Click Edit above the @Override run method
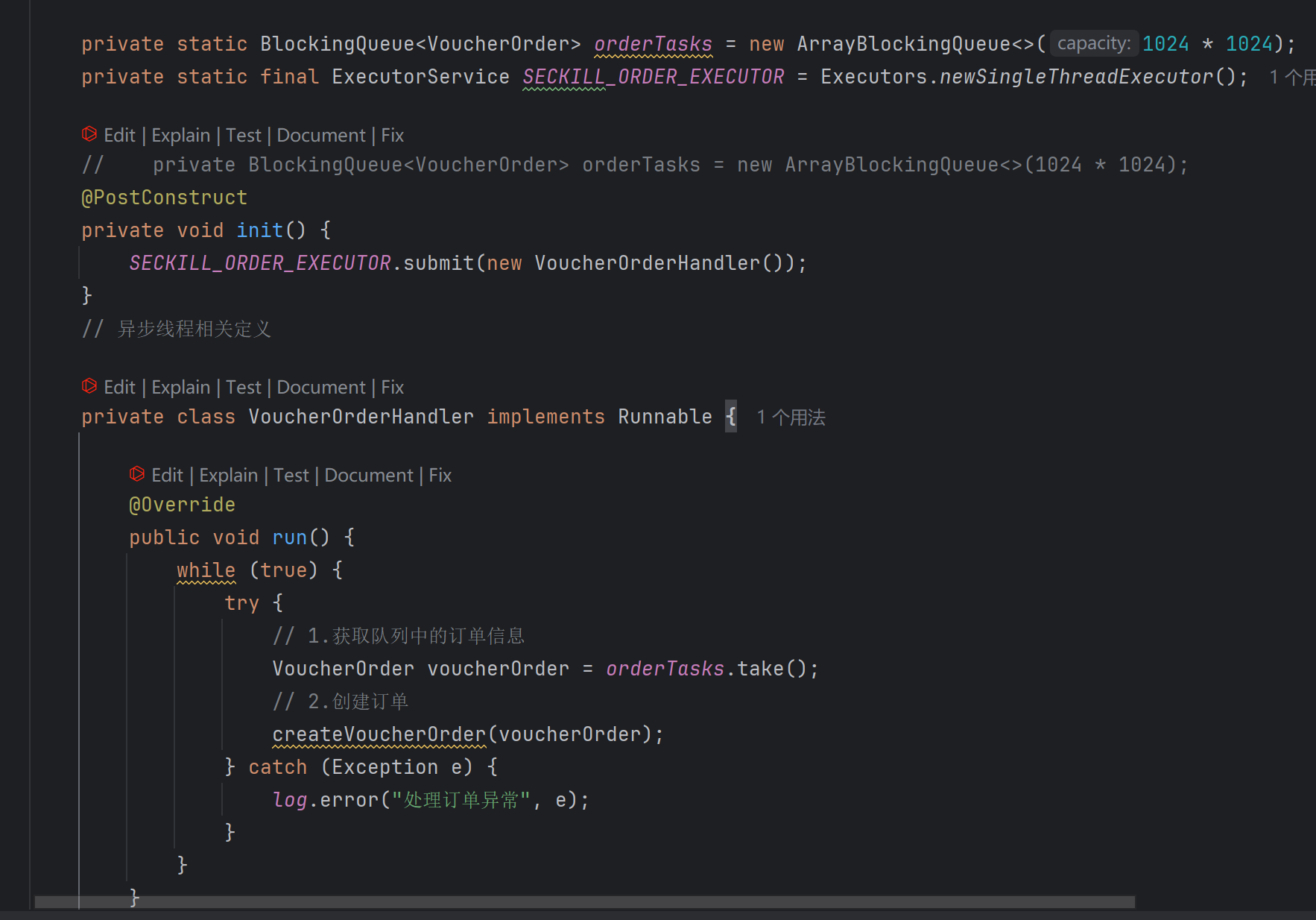This screenshot has height=920, width=1316. (167, 475)
